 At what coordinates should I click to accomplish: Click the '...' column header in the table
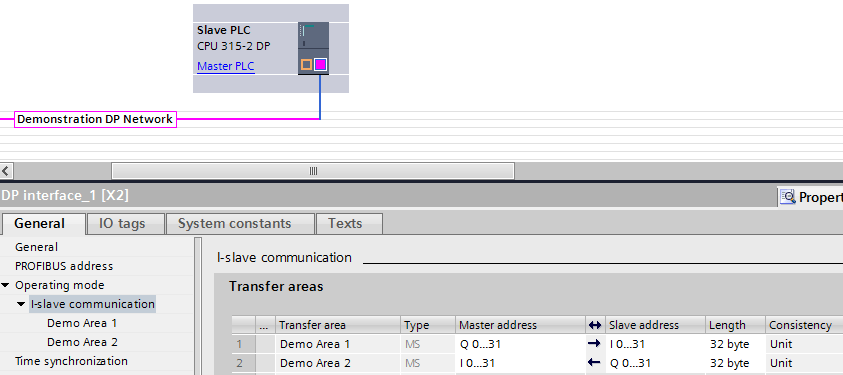[265, 325]
